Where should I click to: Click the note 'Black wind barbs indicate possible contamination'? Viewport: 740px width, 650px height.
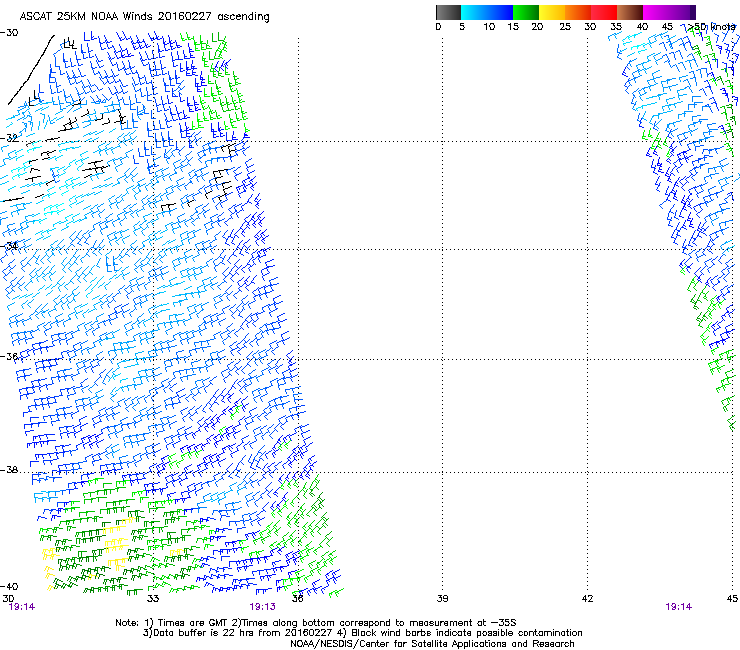[x=467, y=633]
